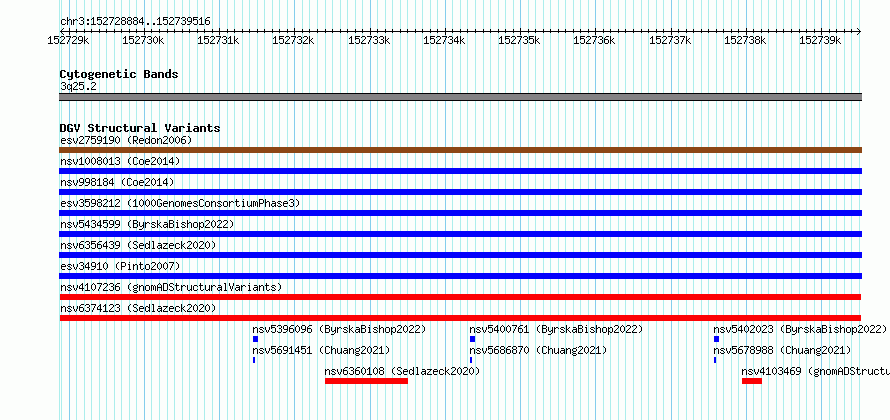Click the blue nsv5434599 variant bar
This screenshot has width=890, height=420.
coord(460,234)
